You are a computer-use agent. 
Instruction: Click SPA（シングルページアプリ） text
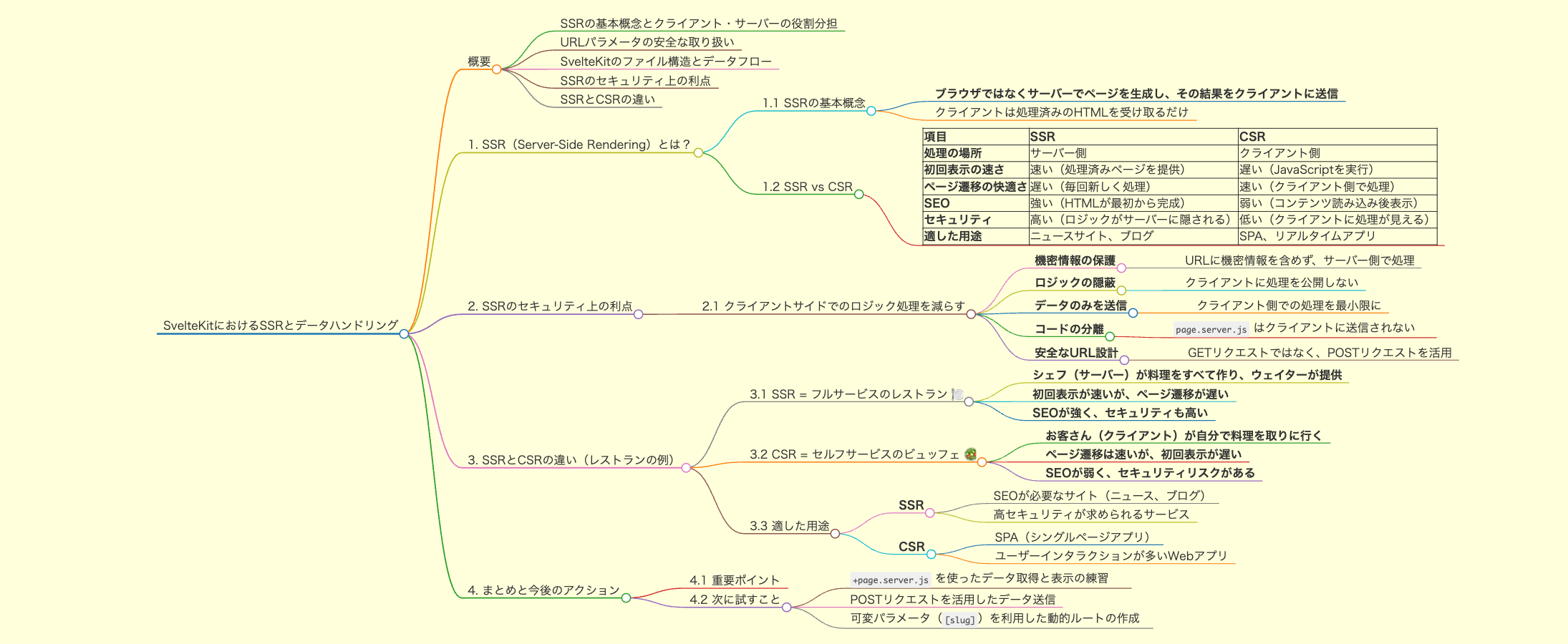pyautogui.click(x=1075, y=537)
